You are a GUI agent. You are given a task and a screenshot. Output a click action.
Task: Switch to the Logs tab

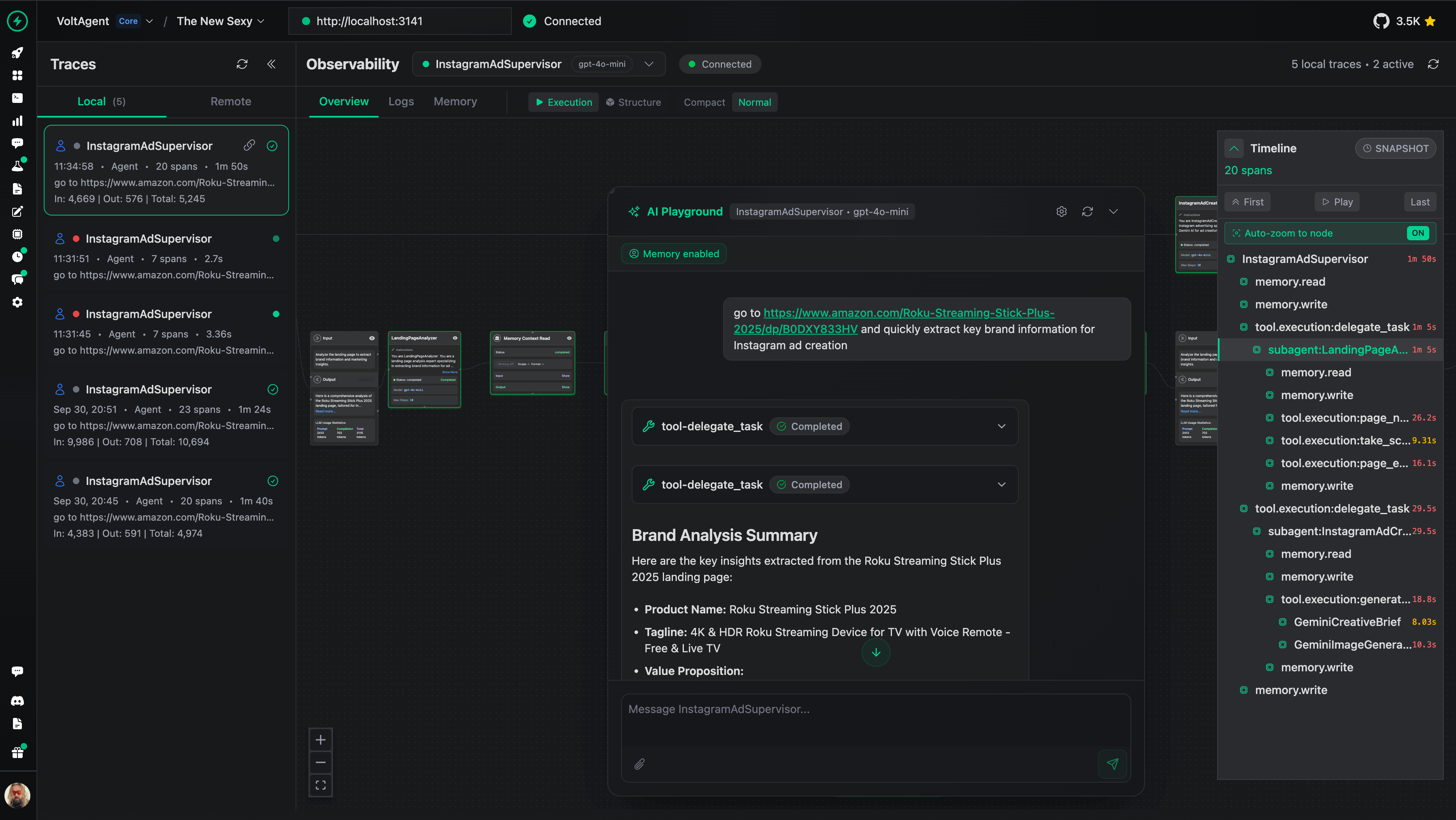pyautogui.click(x=401, y=102)
